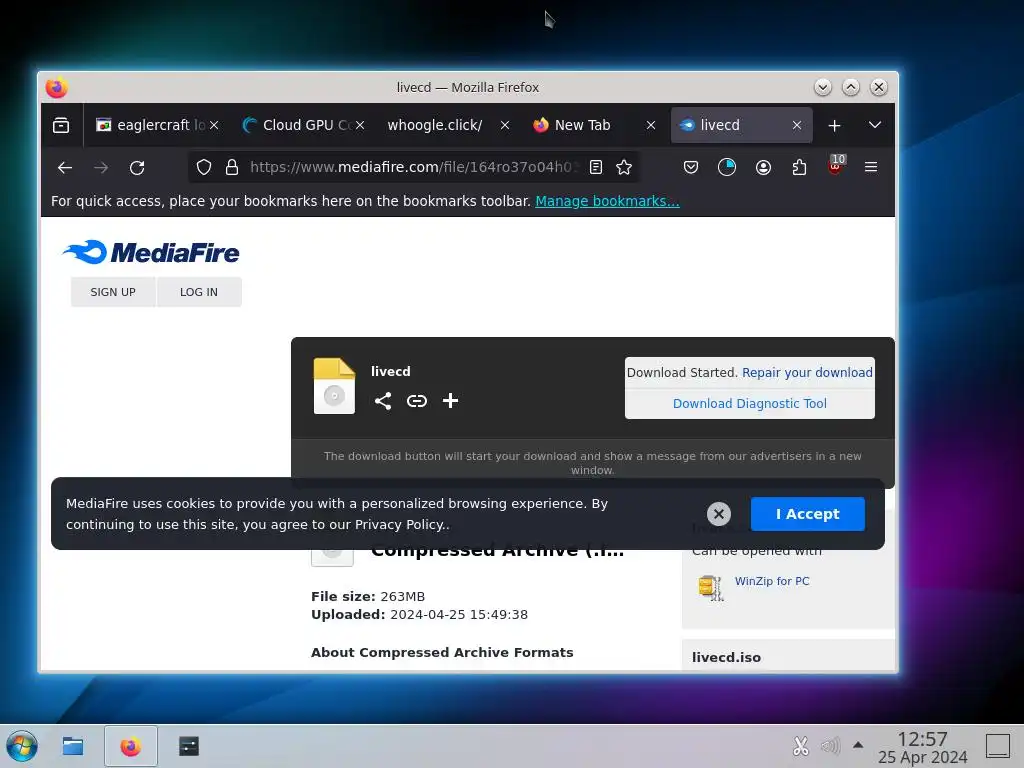Click the Uploaded 2024-04-25 15:49:38 text

coord(419,615)
